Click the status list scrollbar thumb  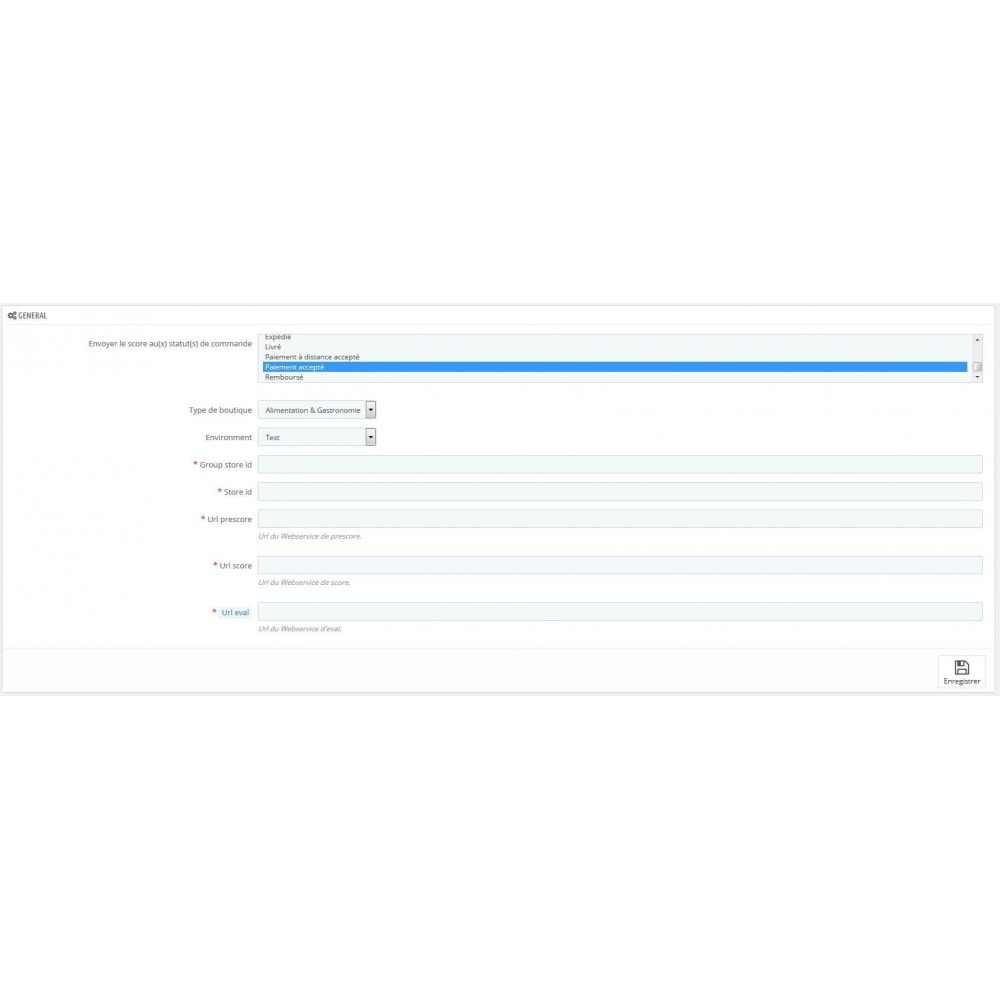point(977,367)
